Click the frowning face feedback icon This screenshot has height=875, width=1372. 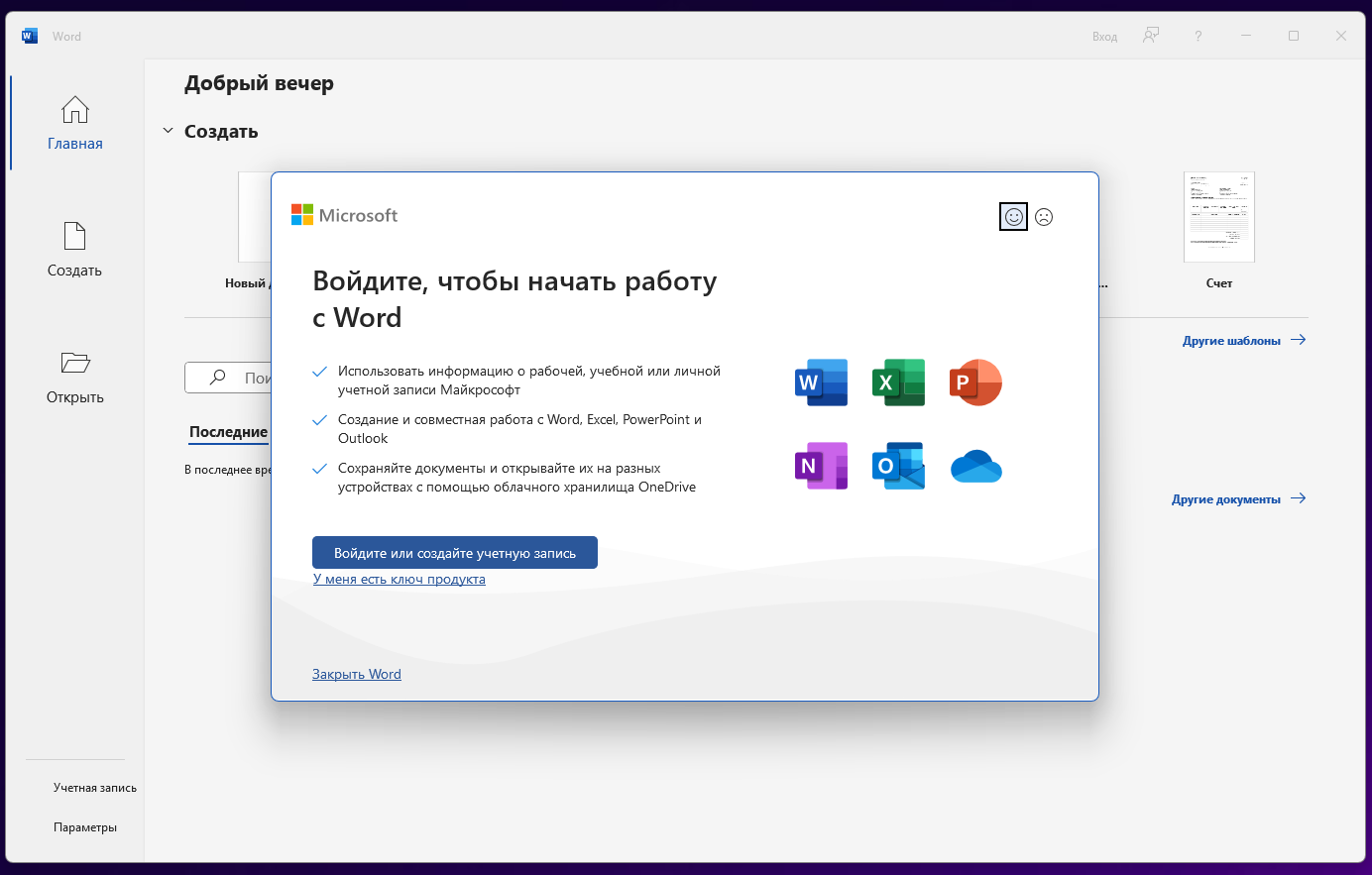pyautogui.click(x=1044, y=216)
